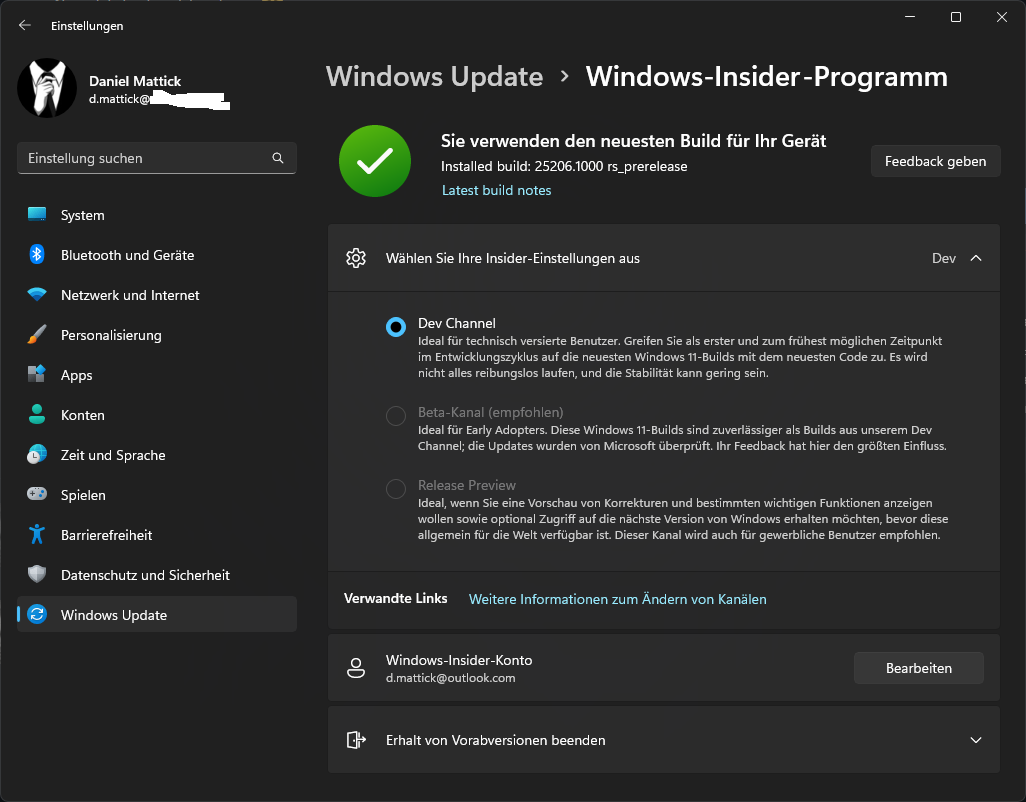
Task: Select the Dev Channel radio button
Action: coord(396,326)
